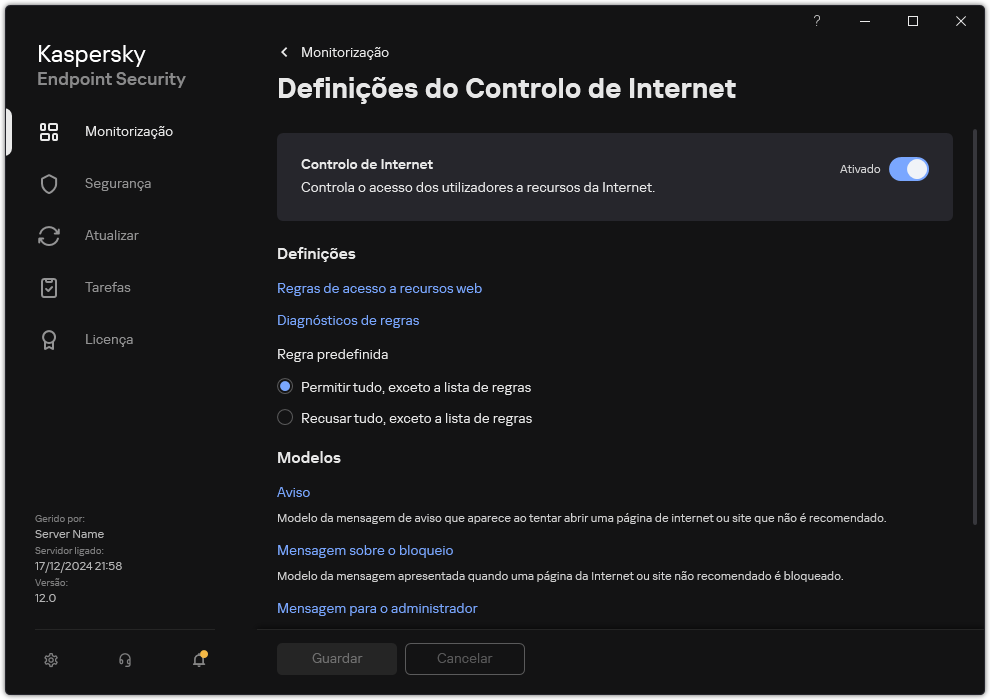Open the Tarefas tasks icon
The width and height of the screenshot is (990, 700).
(x=49, y=287)
